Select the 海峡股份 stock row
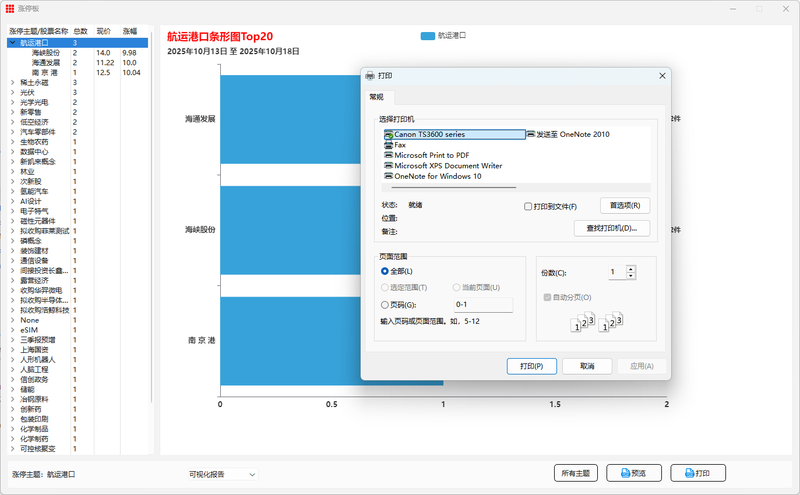Image resolution: width=800 pixels, height=495 pixels. point(78,53)
